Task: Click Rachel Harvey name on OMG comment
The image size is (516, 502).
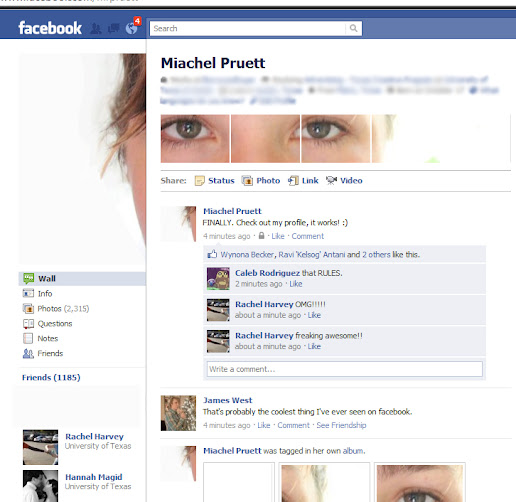Action: click(264, 304)
